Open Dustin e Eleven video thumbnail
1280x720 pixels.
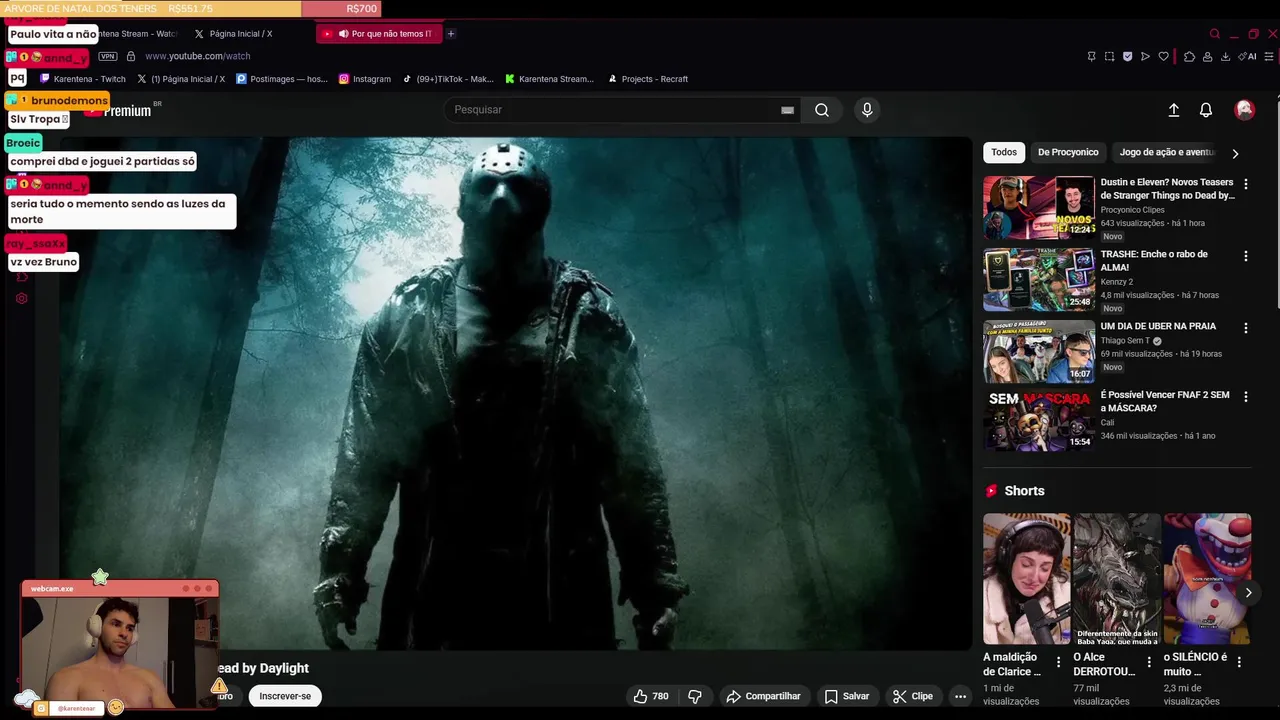[x=1039, y=207]
